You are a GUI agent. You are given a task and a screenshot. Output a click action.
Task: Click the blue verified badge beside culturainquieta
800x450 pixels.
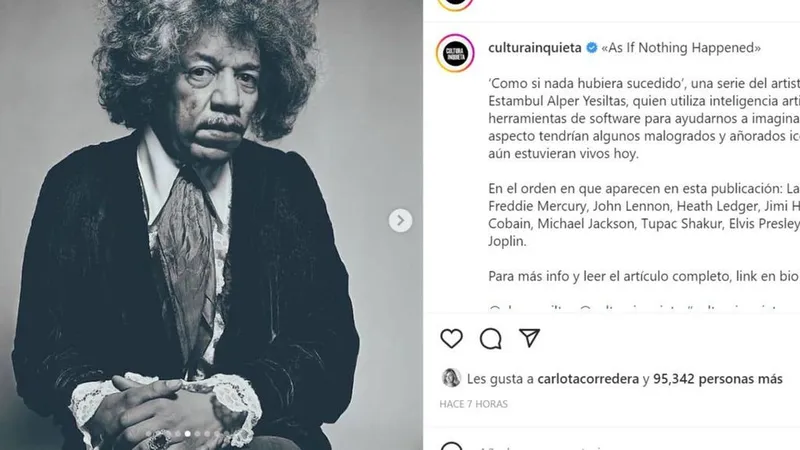[x=592, y=48]
